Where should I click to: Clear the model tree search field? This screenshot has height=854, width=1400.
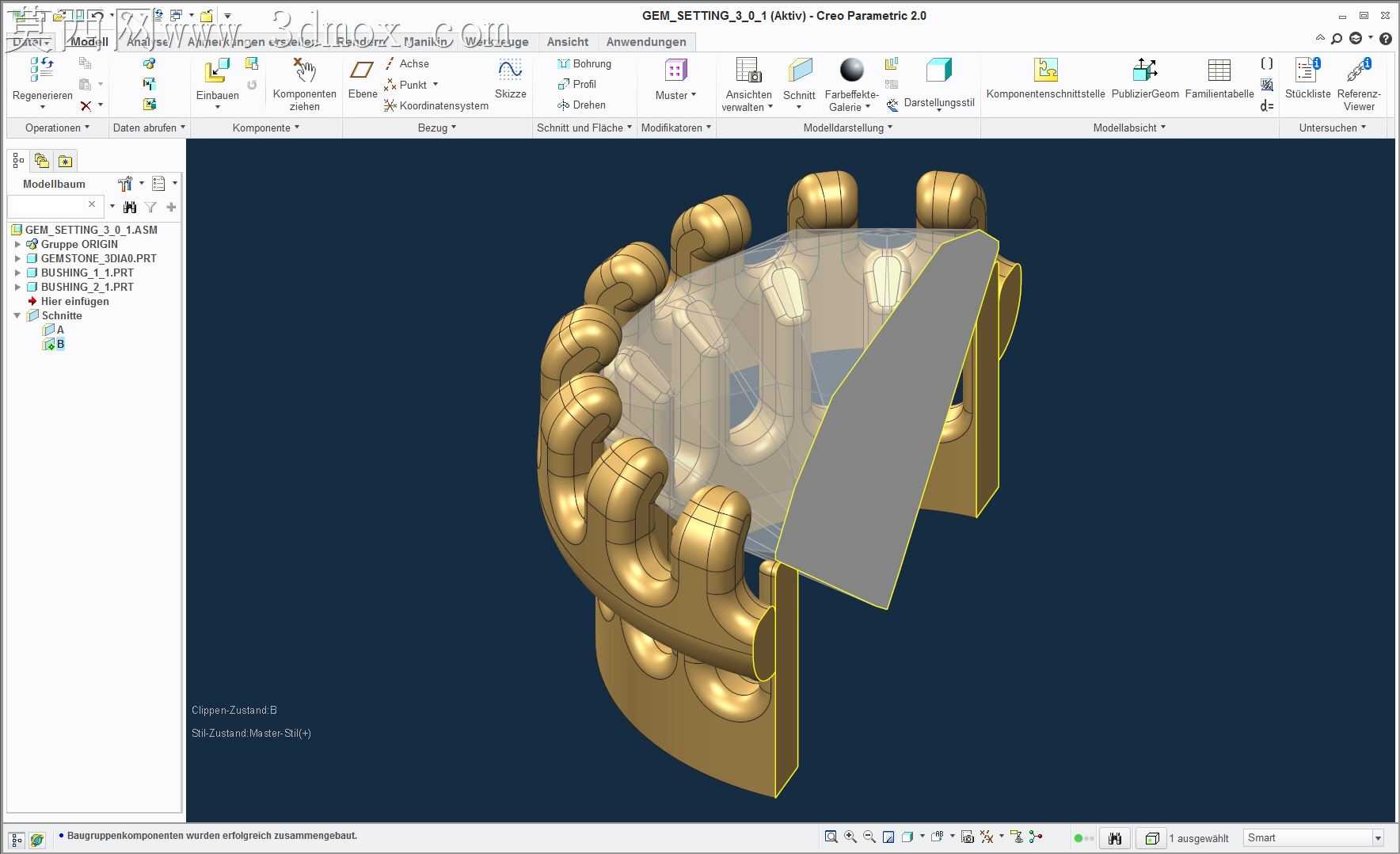click(92, 204)
